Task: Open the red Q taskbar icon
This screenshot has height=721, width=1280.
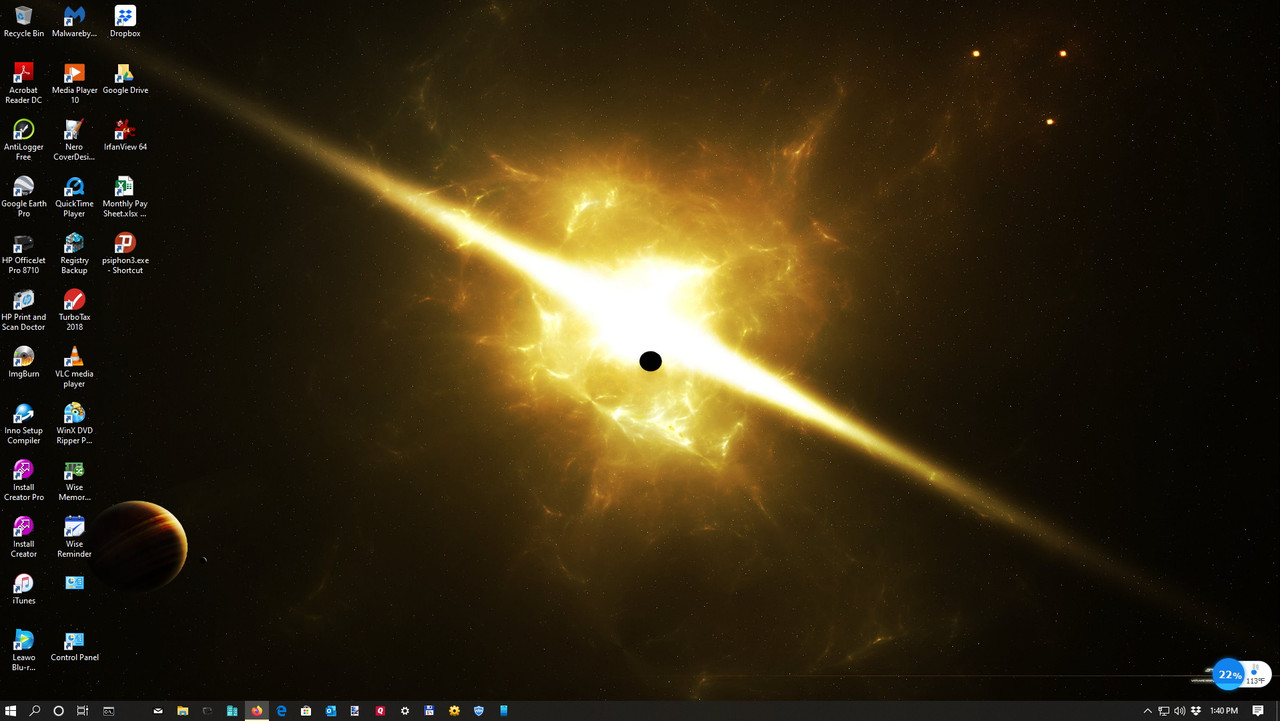Action: [x=380, y=711]
